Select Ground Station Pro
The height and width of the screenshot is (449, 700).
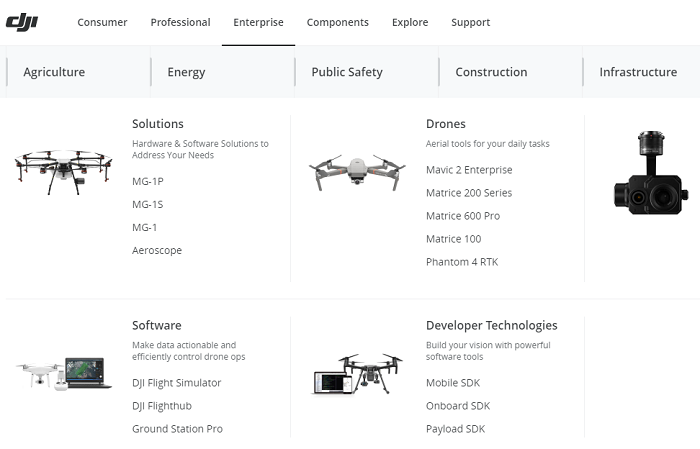click(x=177, y=429)
